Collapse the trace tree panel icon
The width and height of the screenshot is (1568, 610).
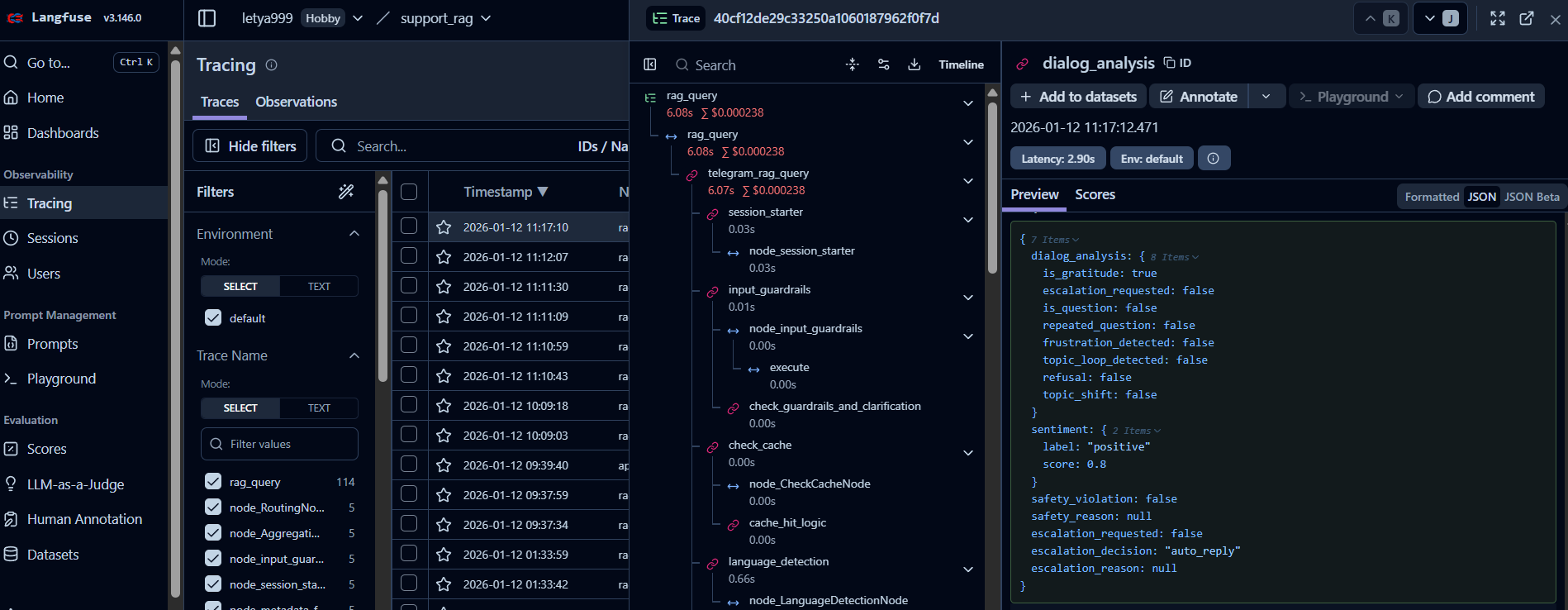pyautogui.click(x=650, y=64)
